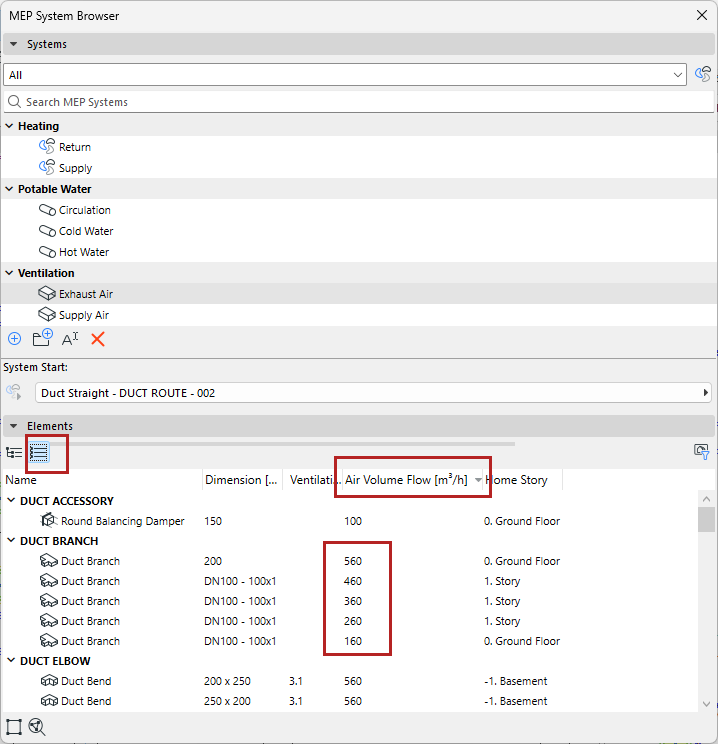Viewport: 718px width, 744px height.
Task: Click the Air Volume Flow column header
Action: pos(406,480)
